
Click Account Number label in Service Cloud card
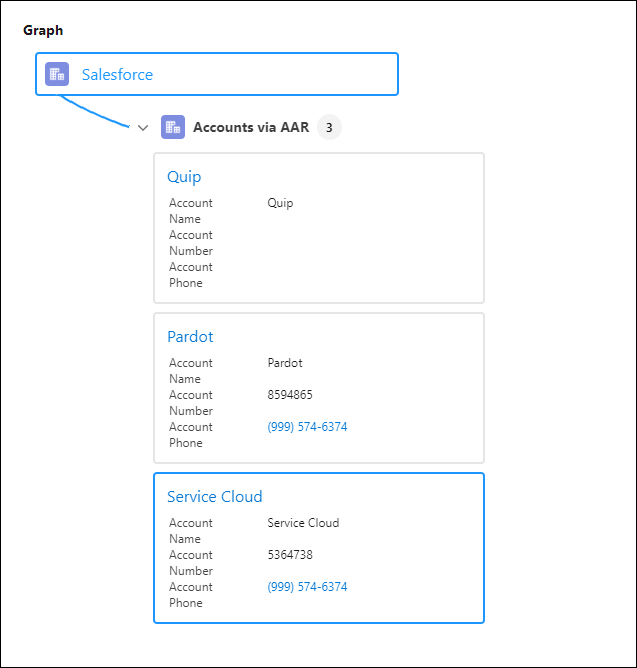[x=190, y=563]
